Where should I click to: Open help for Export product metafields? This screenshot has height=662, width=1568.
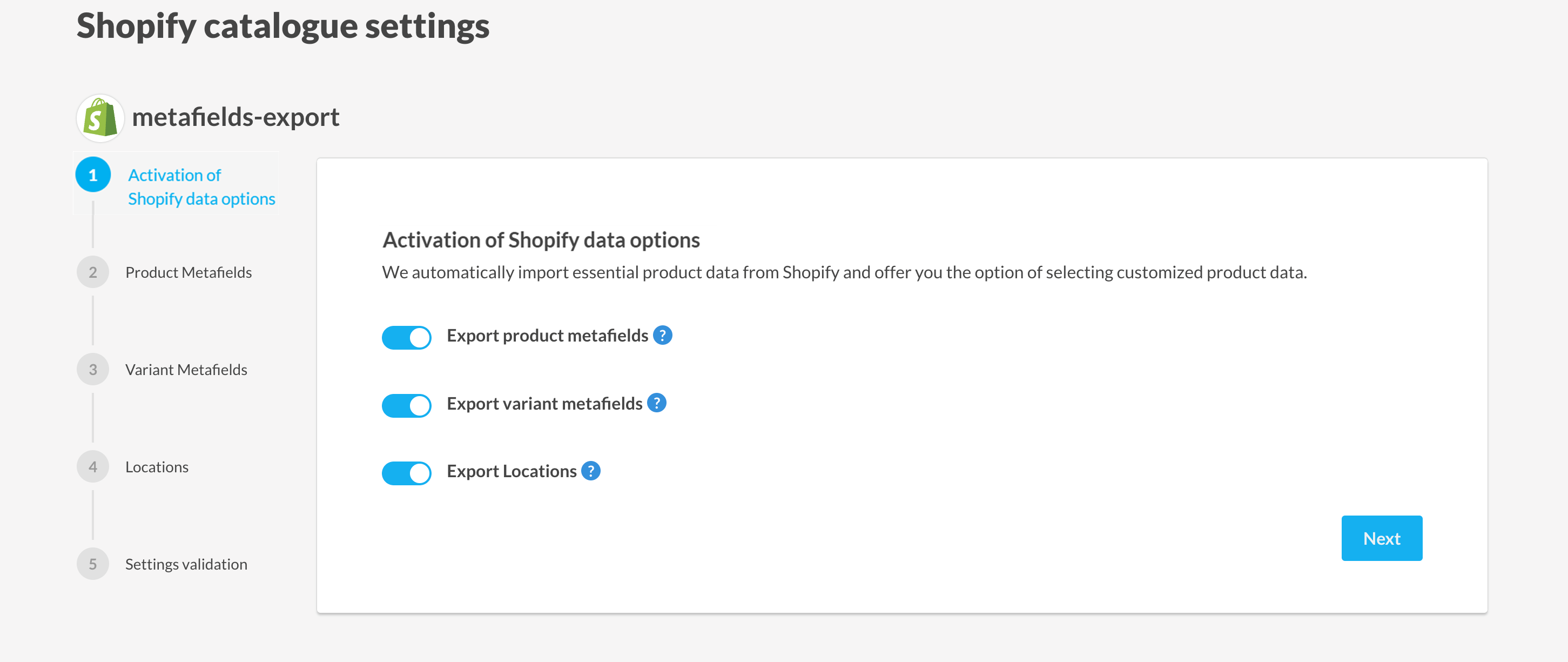pos(662,335)
